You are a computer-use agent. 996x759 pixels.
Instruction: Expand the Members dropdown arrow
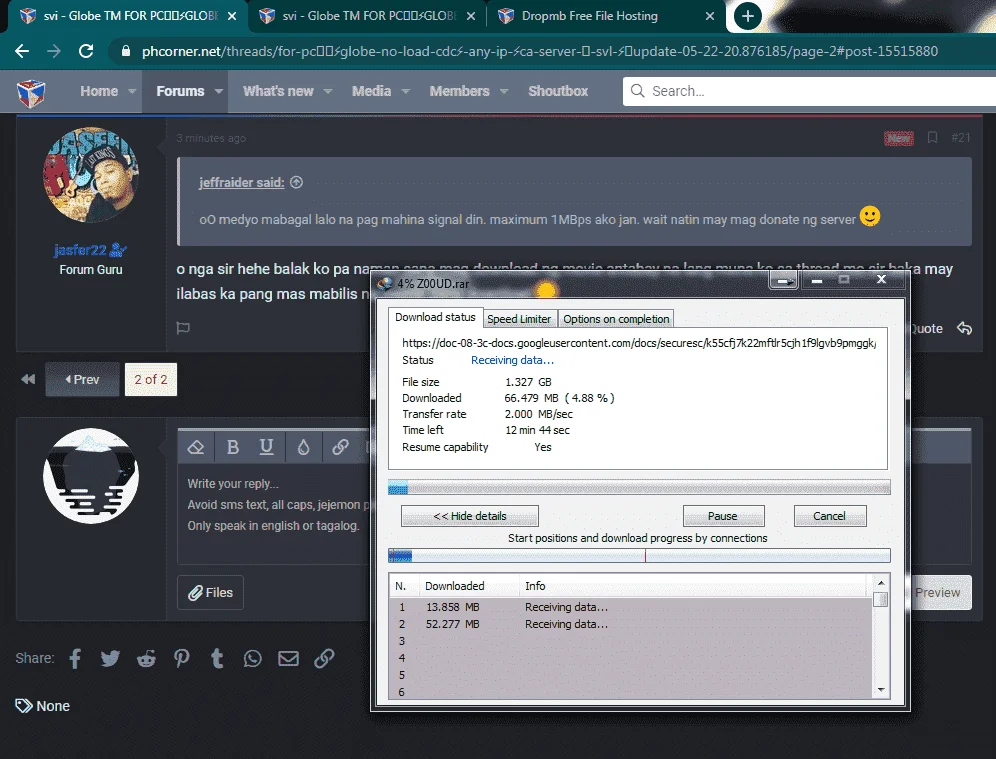point(504,91)
